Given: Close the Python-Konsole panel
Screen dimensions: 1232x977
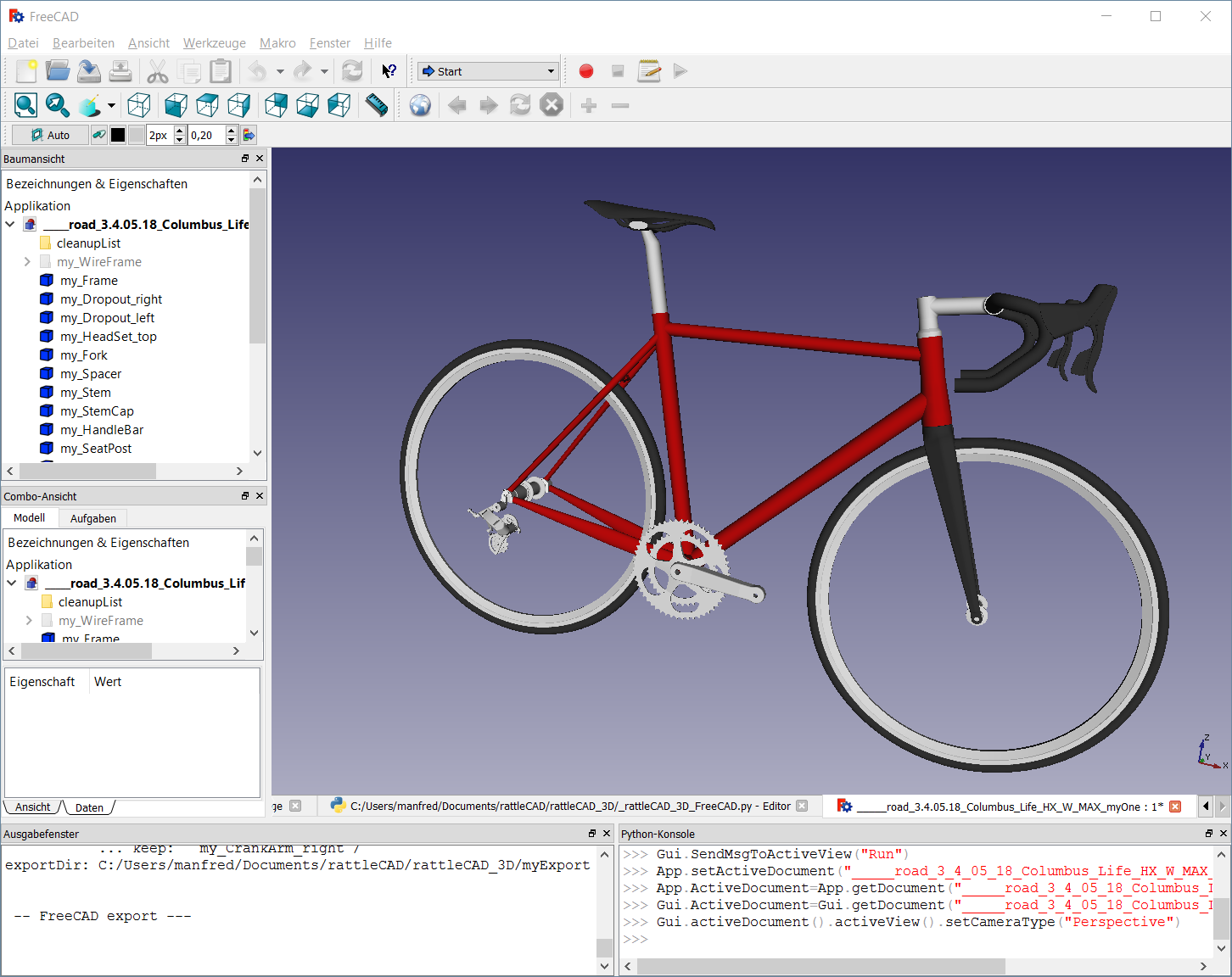Looking at the screenshot, I should (1224, 834).
